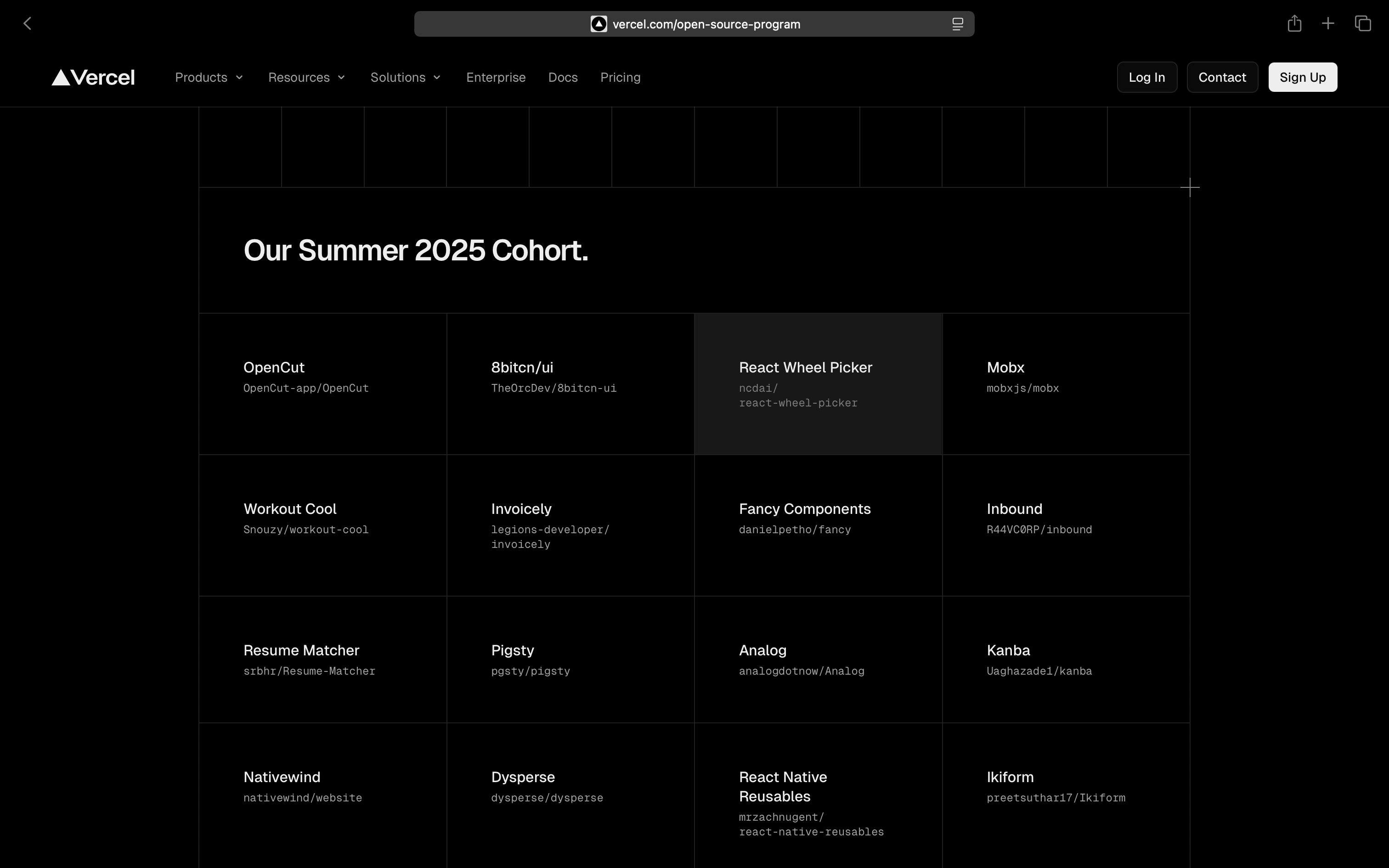Click the Contact button
Viewport: 1389px width, 868px height.
1222,77
